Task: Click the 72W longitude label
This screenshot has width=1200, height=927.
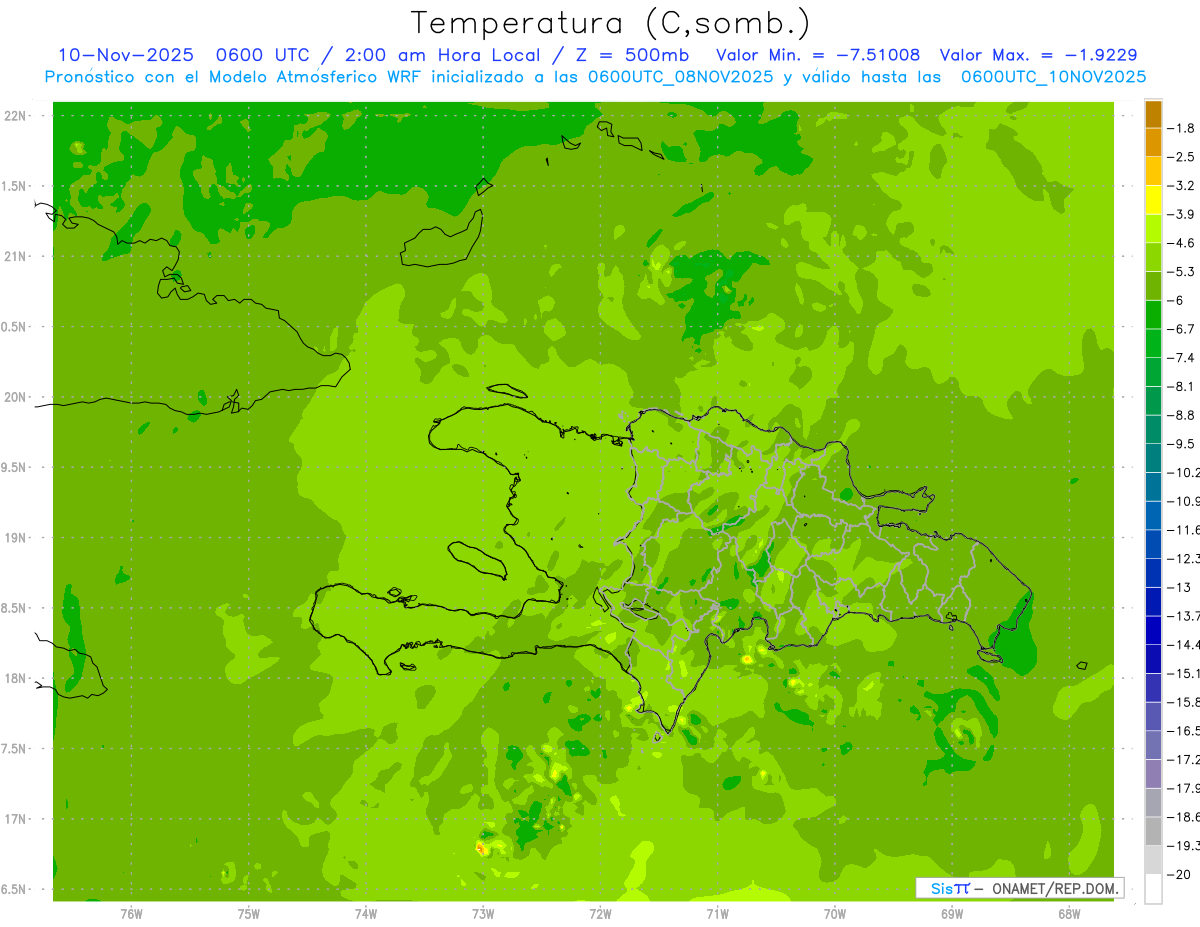Action: tap(600, 914)
